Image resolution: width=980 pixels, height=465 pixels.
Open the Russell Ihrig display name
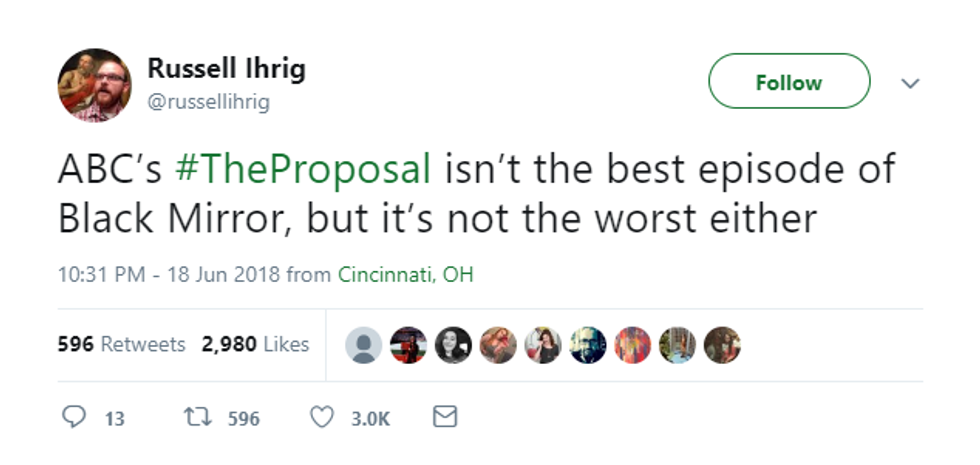(x=226, y=70)
